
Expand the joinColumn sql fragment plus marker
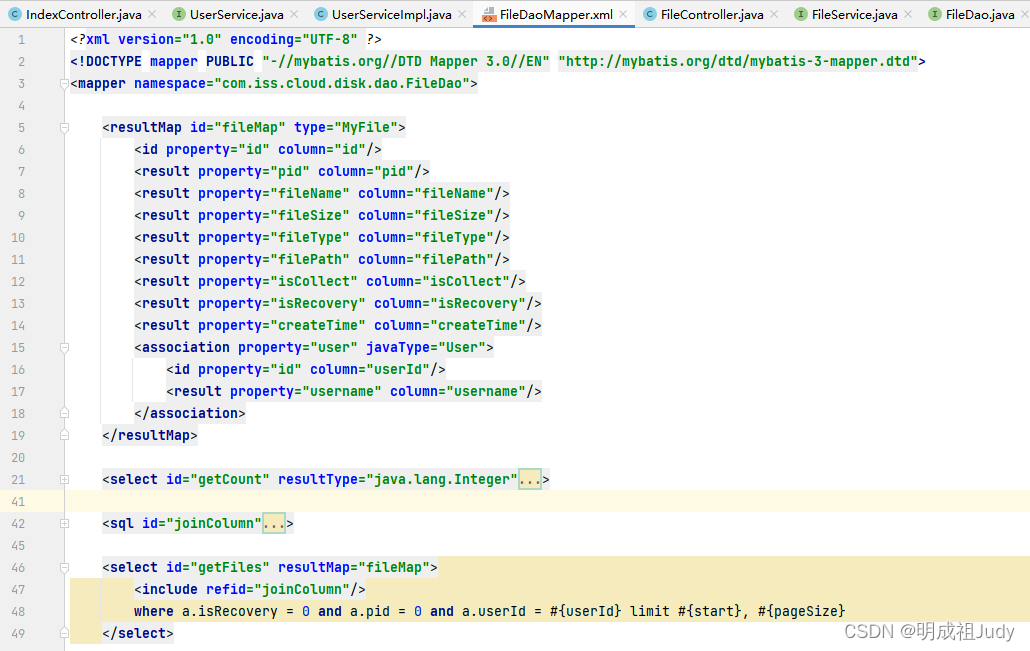point(64,523)
